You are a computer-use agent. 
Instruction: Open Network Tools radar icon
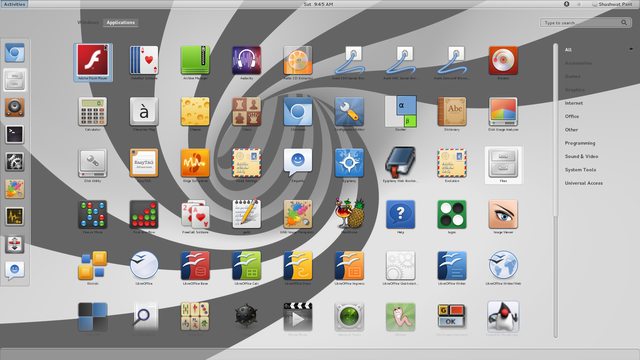[349, 316]
